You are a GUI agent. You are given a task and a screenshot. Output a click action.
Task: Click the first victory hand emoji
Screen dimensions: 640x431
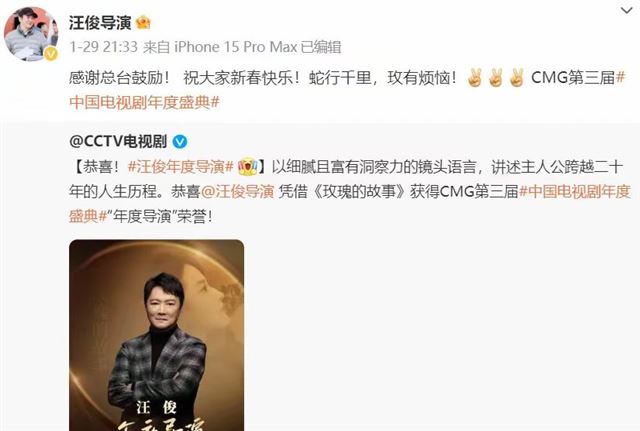tap(475, 78)
